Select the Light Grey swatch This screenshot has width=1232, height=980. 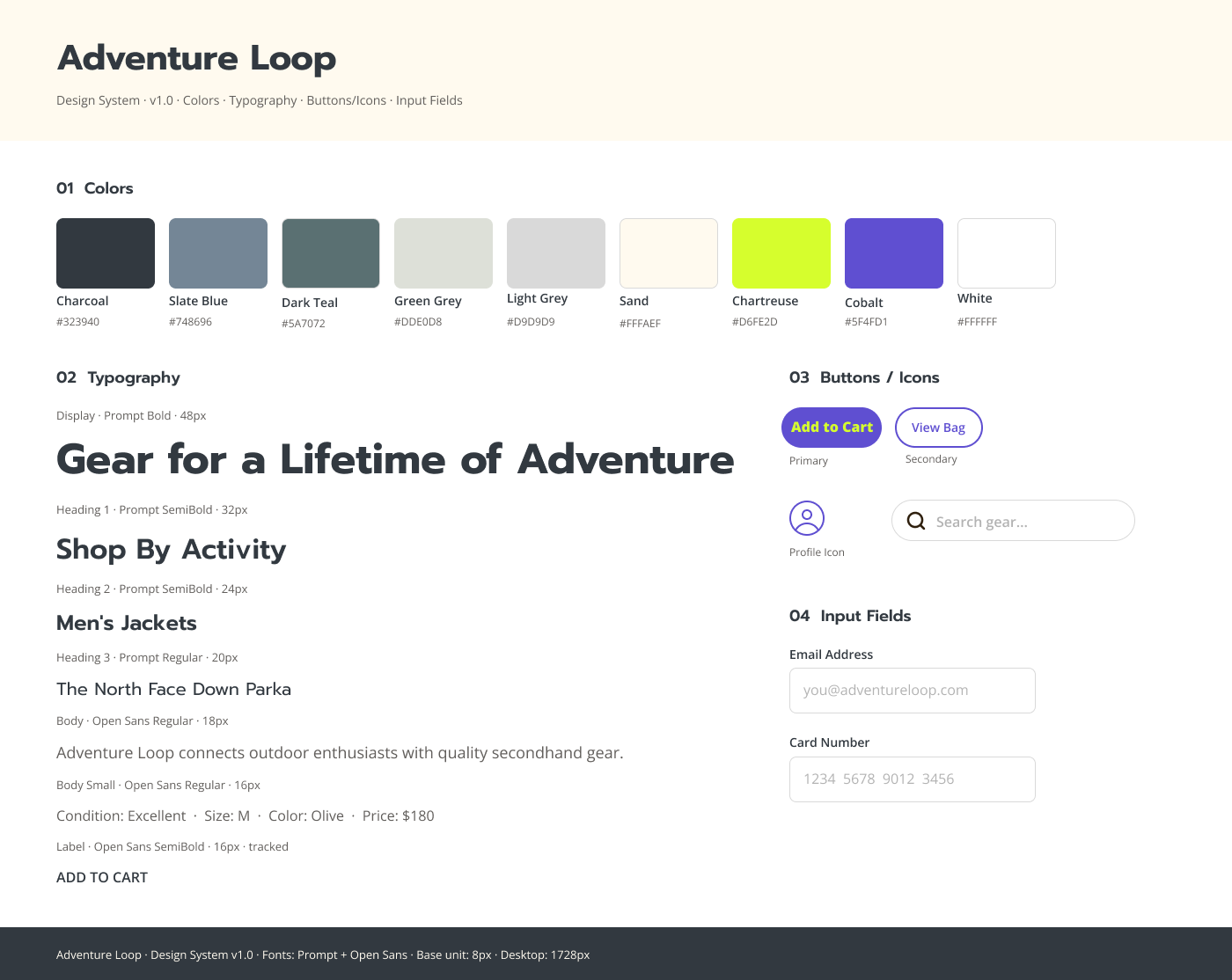pyautogui.click(x=555, y=252)
